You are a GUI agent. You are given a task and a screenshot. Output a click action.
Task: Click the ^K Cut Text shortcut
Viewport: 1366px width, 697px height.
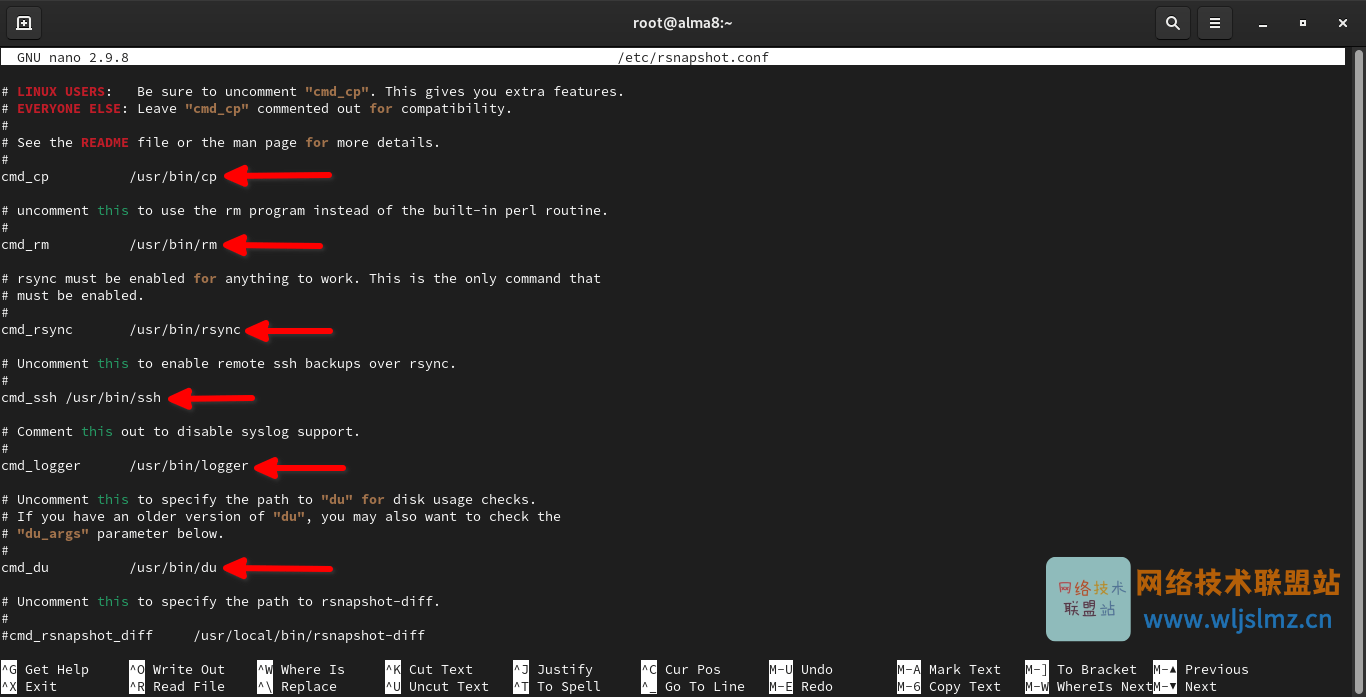(429, 670)
